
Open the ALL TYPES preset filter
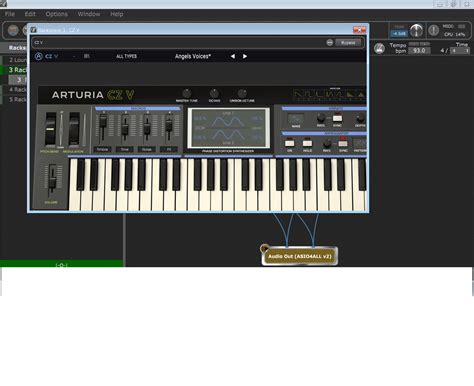pyautogui.click(x=126, y=56)
